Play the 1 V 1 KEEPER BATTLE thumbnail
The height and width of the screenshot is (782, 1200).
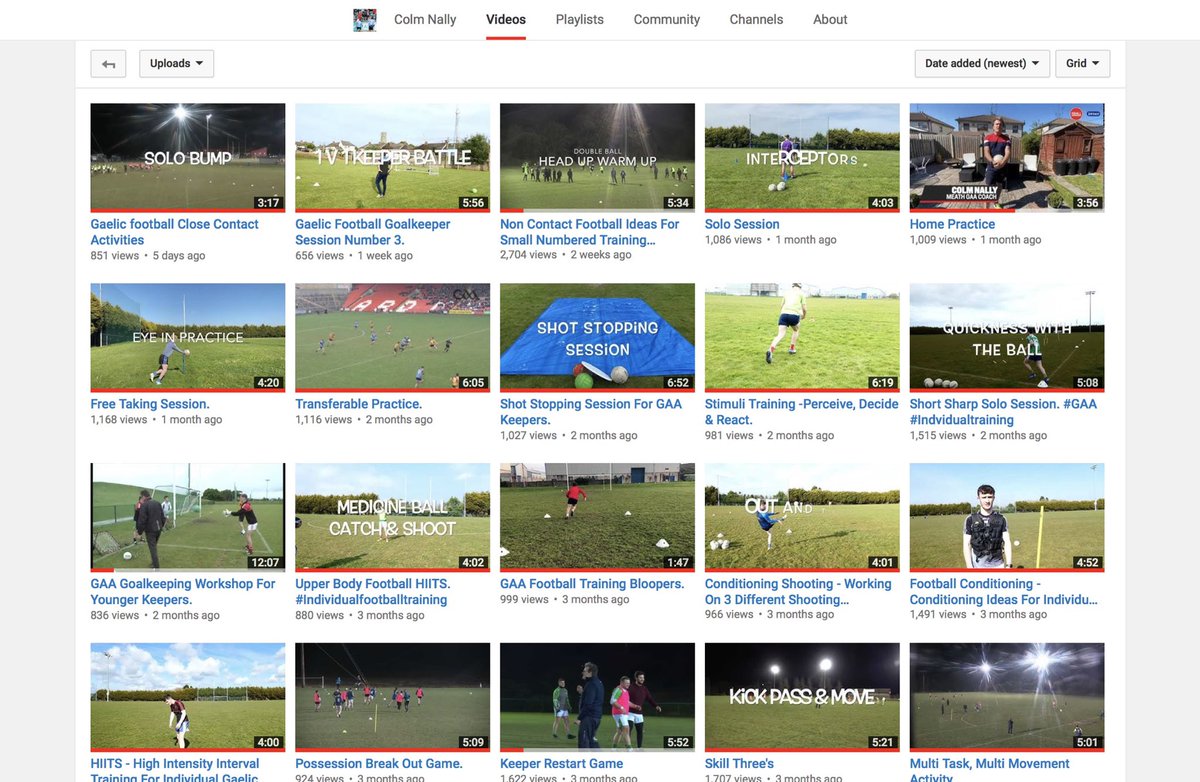pos(393,158)
